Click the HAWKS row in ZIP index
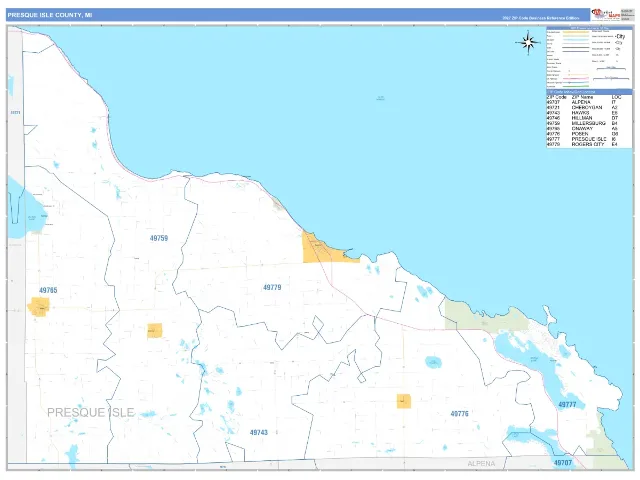This screenshot has height=480, width=640. [589, 113]
